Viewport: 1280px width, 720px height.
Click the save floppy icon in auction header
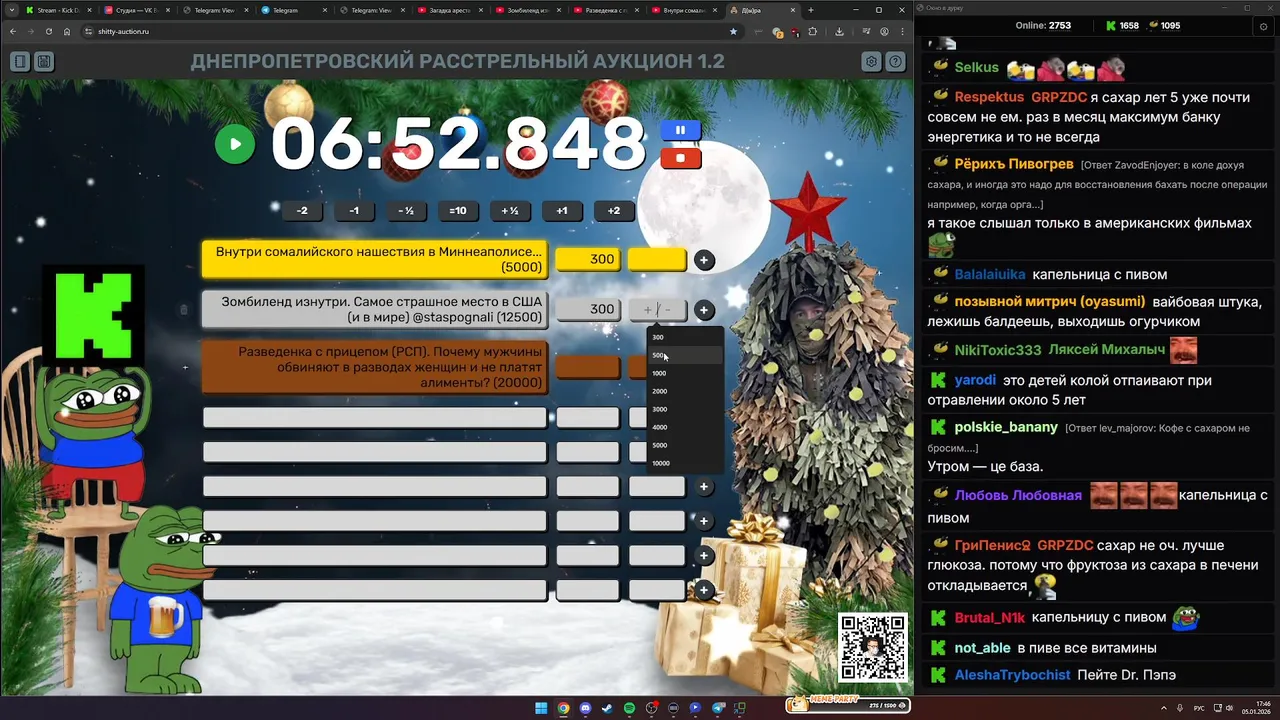coord(44,62)
